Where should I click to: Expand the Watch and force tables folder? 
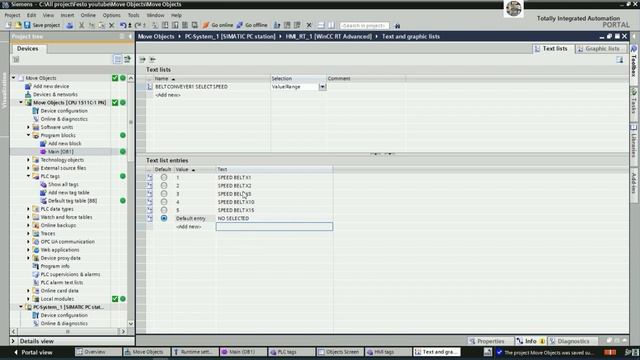(29, 217)
